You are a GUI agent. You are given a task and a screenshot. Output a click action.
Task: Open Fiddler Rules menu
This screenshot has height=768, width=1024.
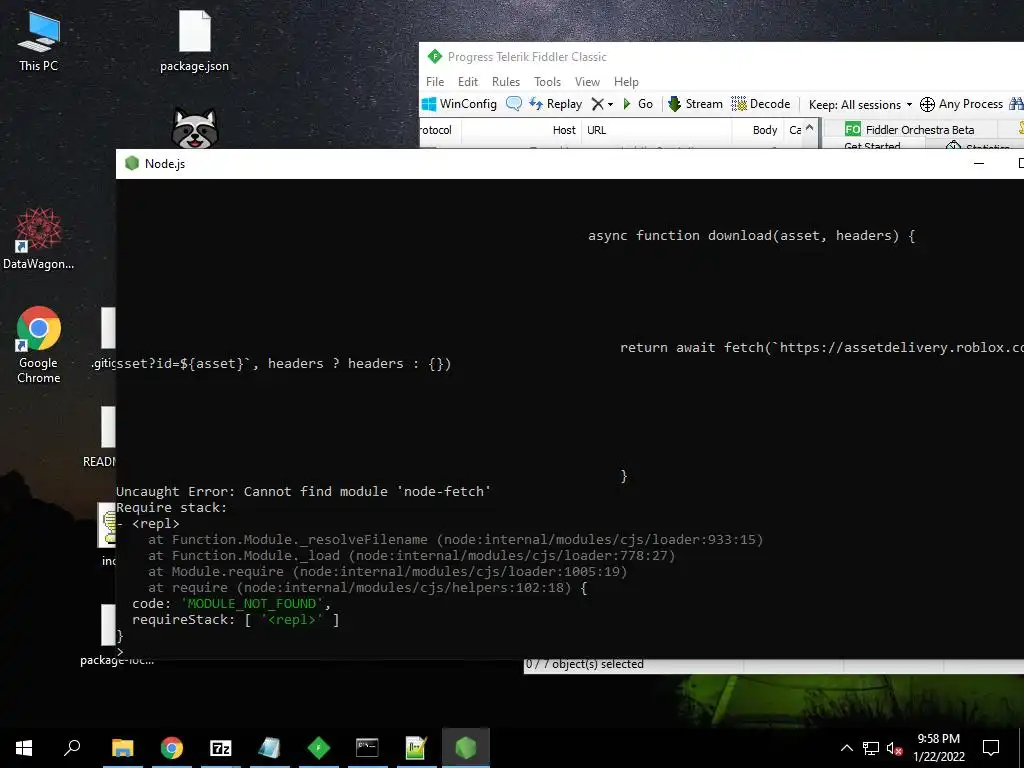pos(506,82)
